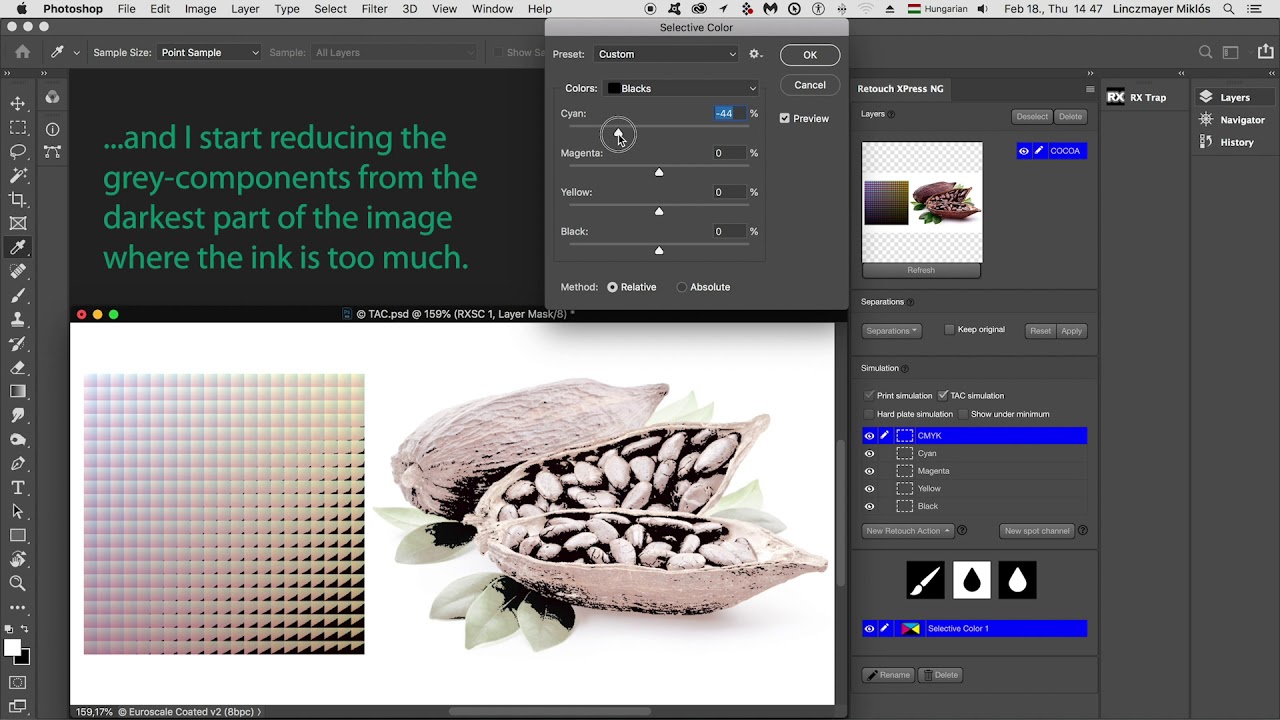Open the Layer menu

click(245, 9)
